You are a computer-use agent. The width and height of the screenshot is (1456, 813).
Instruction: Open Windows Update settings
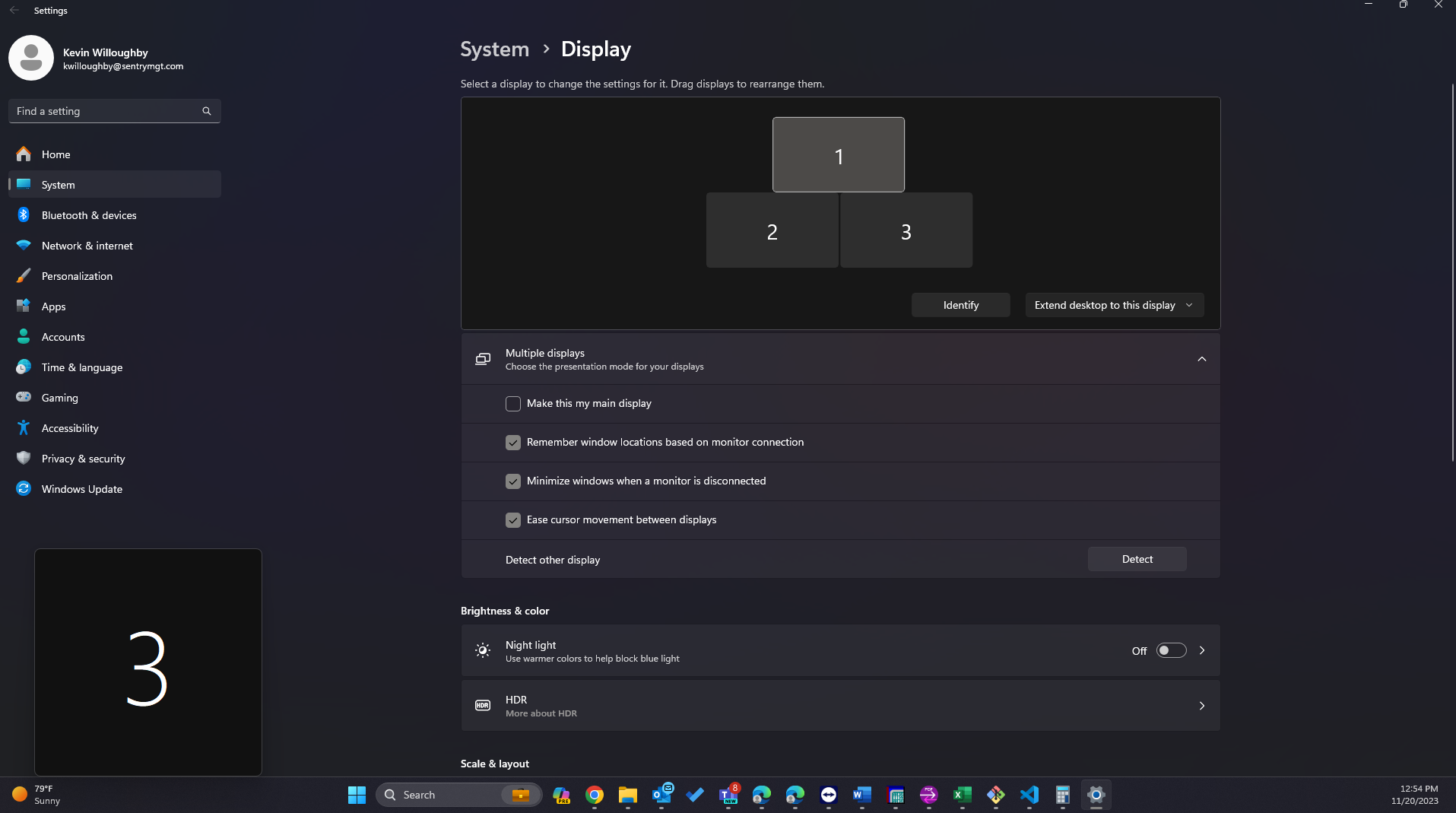click(81, 489)
